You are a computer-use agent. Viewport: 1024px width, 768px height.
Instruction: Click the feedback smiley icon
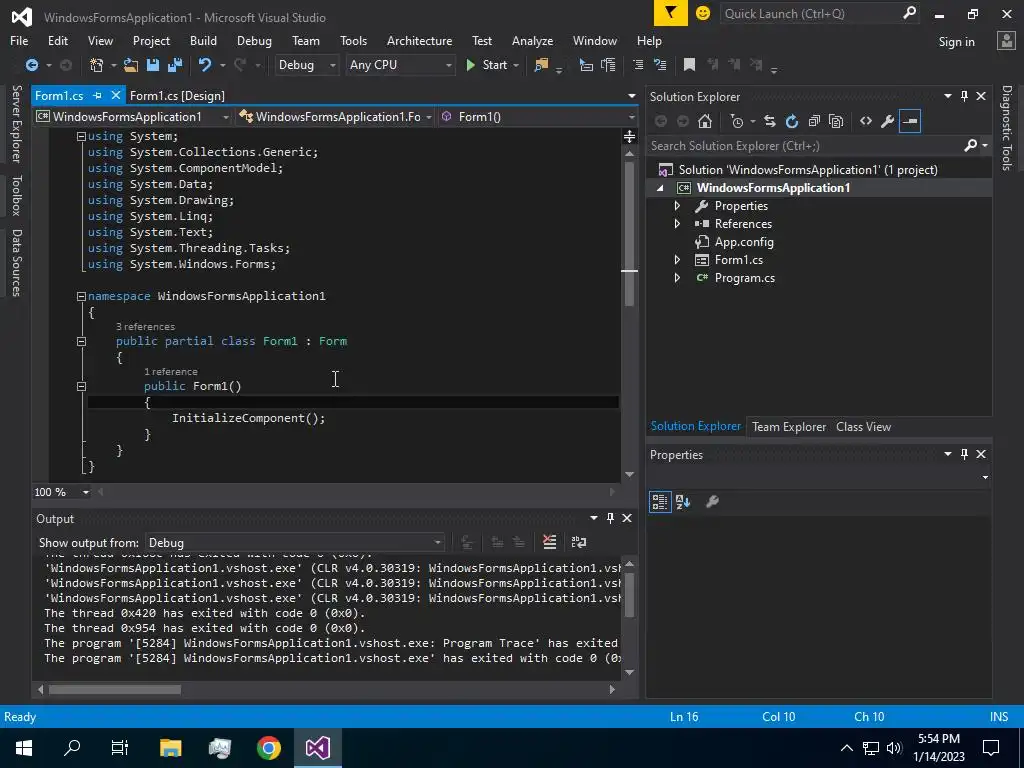[703, 13]
